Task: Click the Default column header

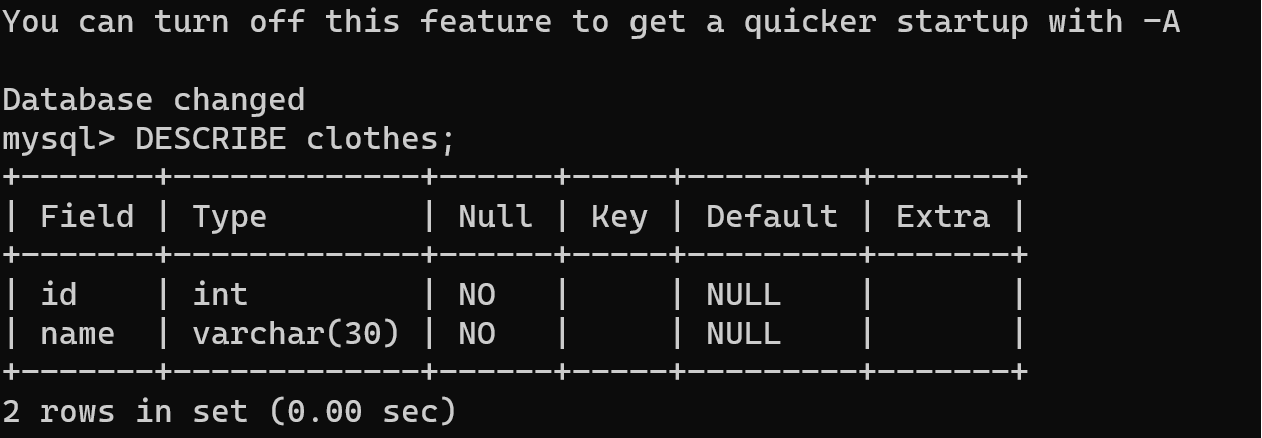Action: (x=771, y=217)
